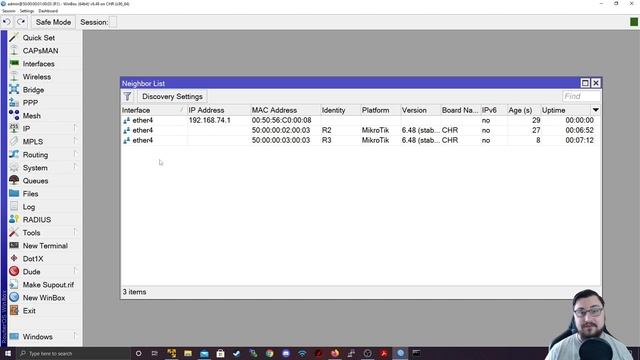Launch New Terminal
Image resolution: width=640 pixels, height=360 pixels.
point(45,246)
